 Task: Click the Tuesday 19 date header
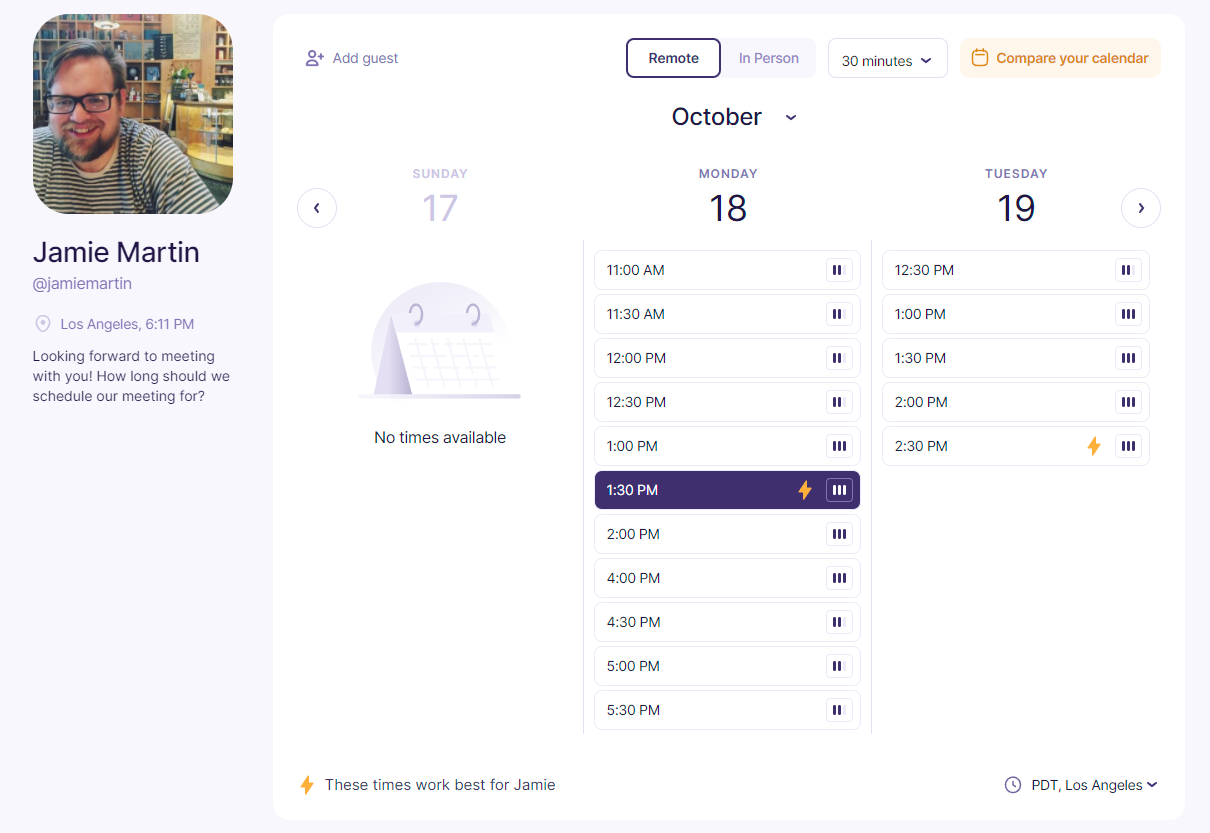[x=1016, y=197]
